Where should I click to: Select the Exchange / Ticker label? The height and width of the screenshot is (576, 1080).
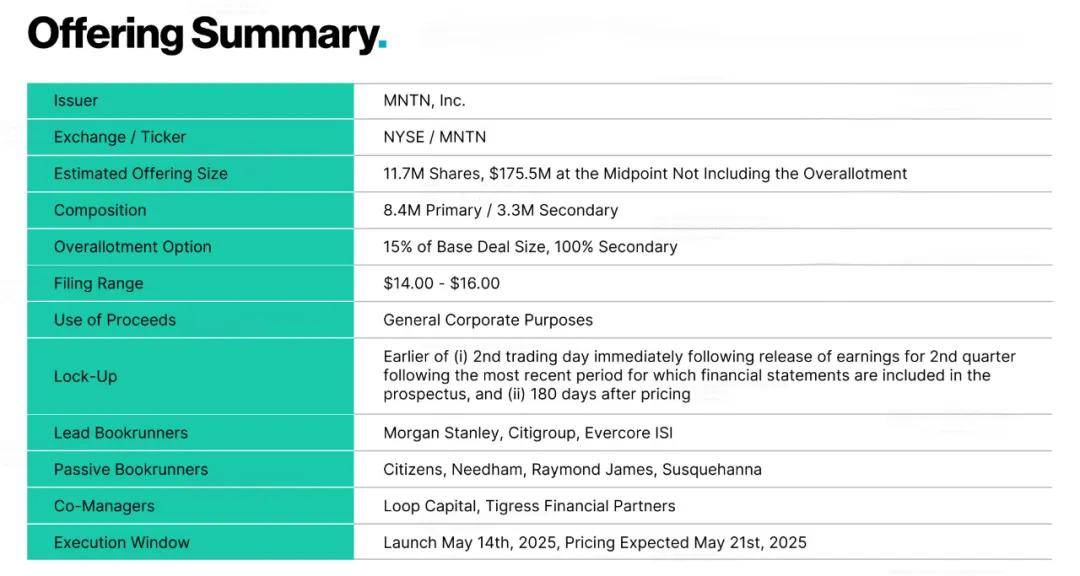tap(120, 137)
